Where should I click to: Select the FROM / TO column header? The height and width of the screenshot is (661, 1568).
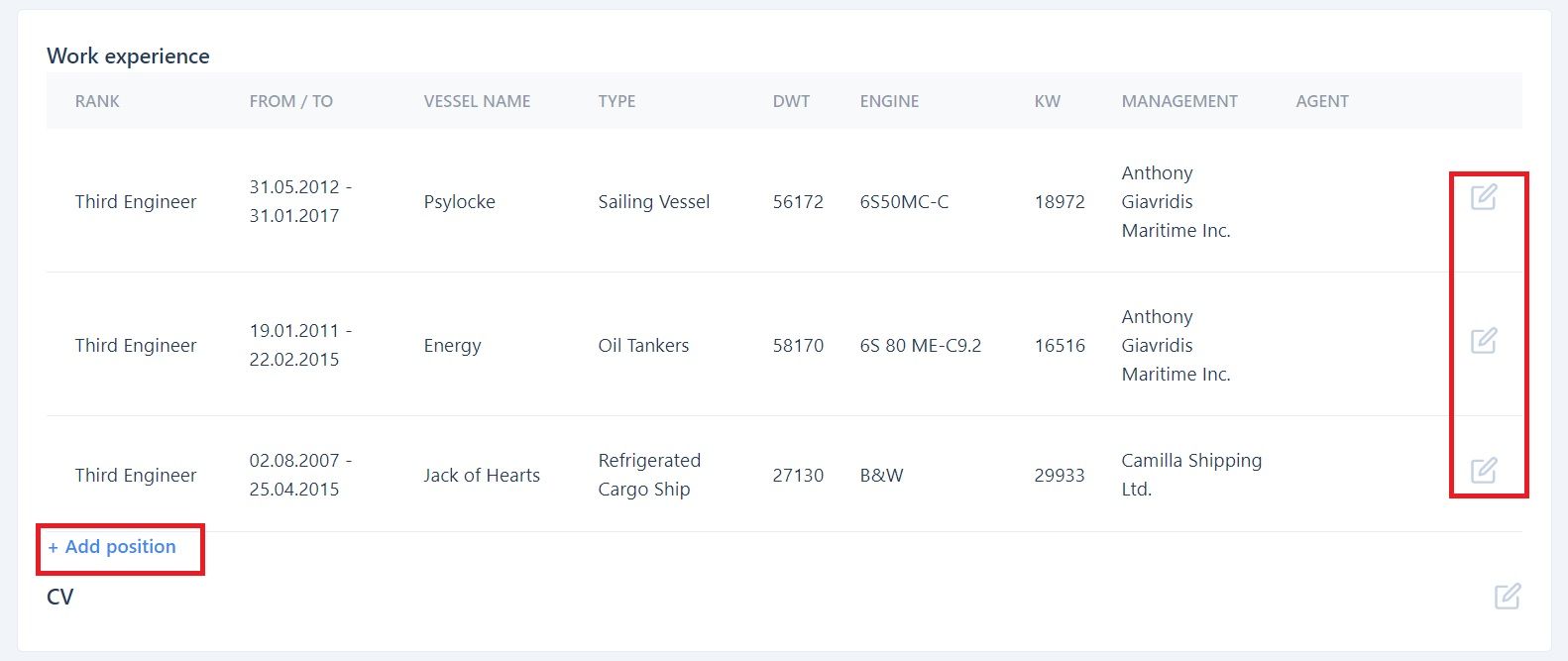pyautogui.click(x=291, y=101)
